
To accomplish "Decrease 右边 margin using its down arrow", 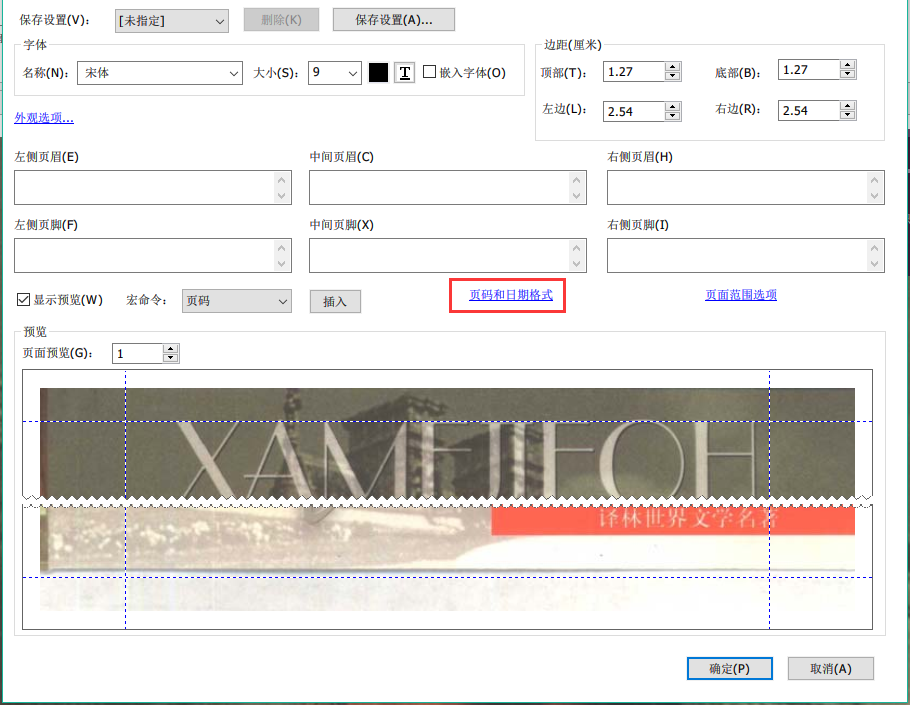I will tap(849, 116).
